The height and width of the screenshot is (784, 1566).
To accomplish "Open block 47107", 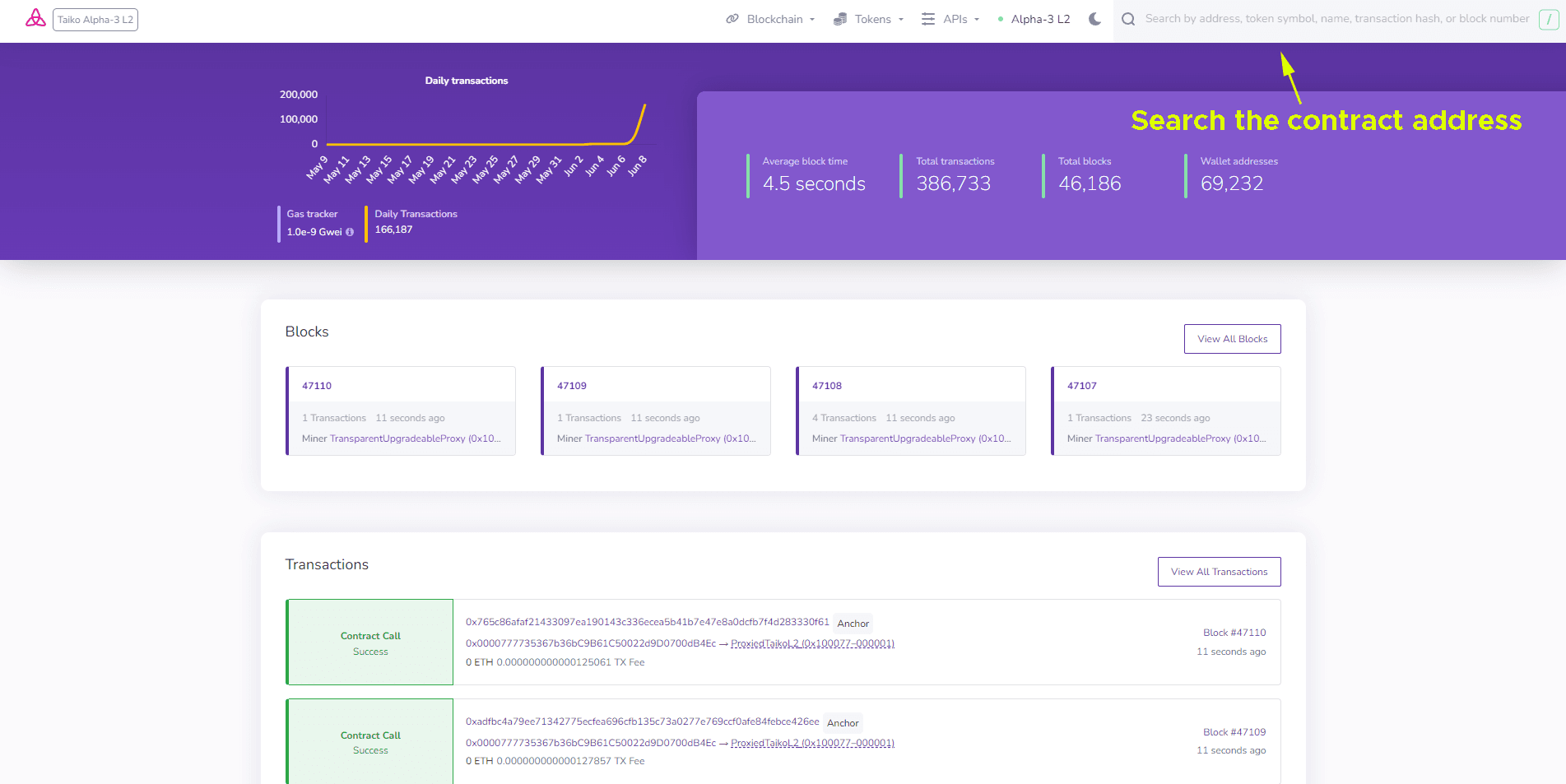I will [1082, 386].
